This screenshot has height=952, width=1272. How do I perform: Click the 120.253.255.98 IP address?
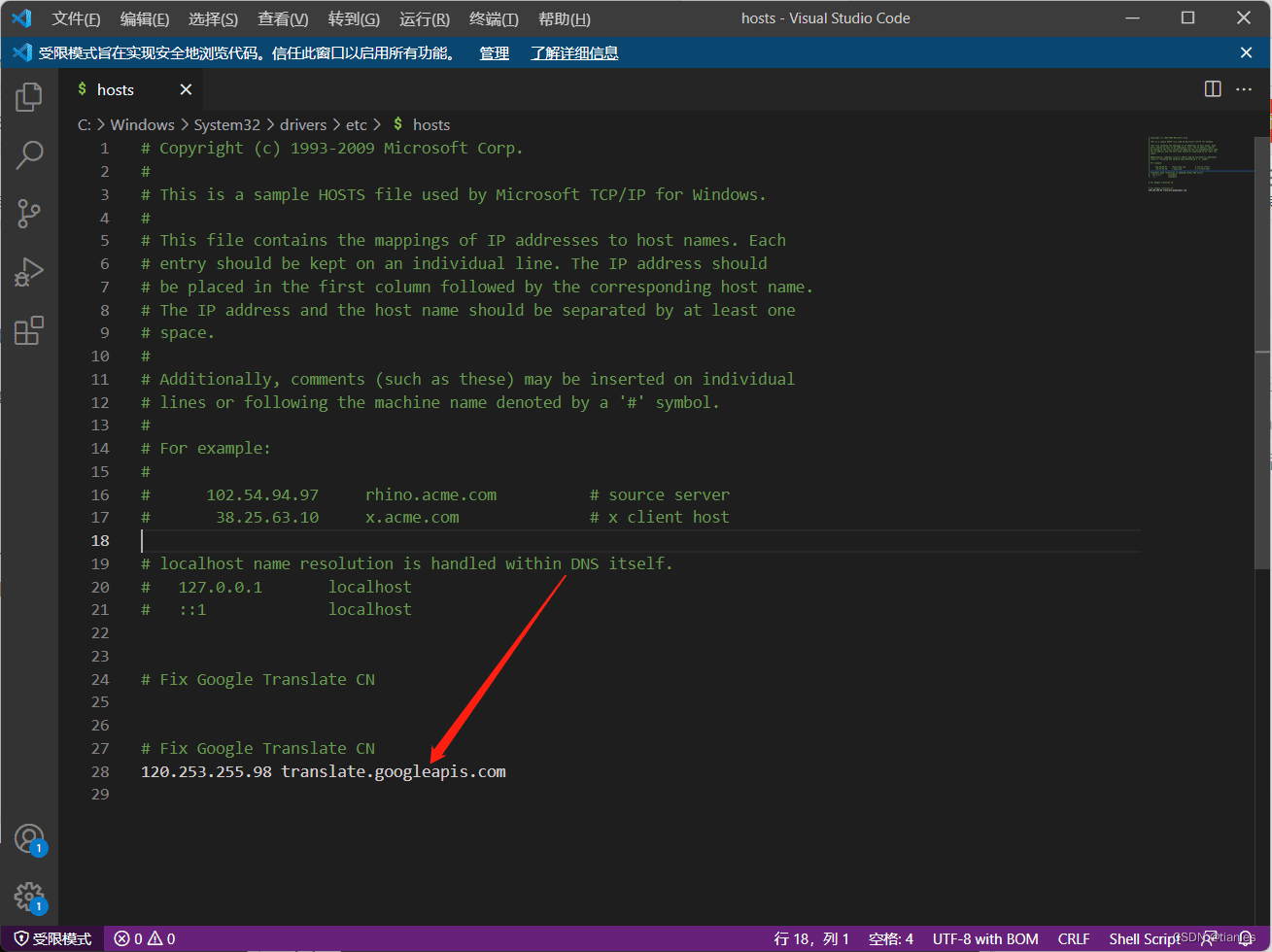click(x=206, y=771)
